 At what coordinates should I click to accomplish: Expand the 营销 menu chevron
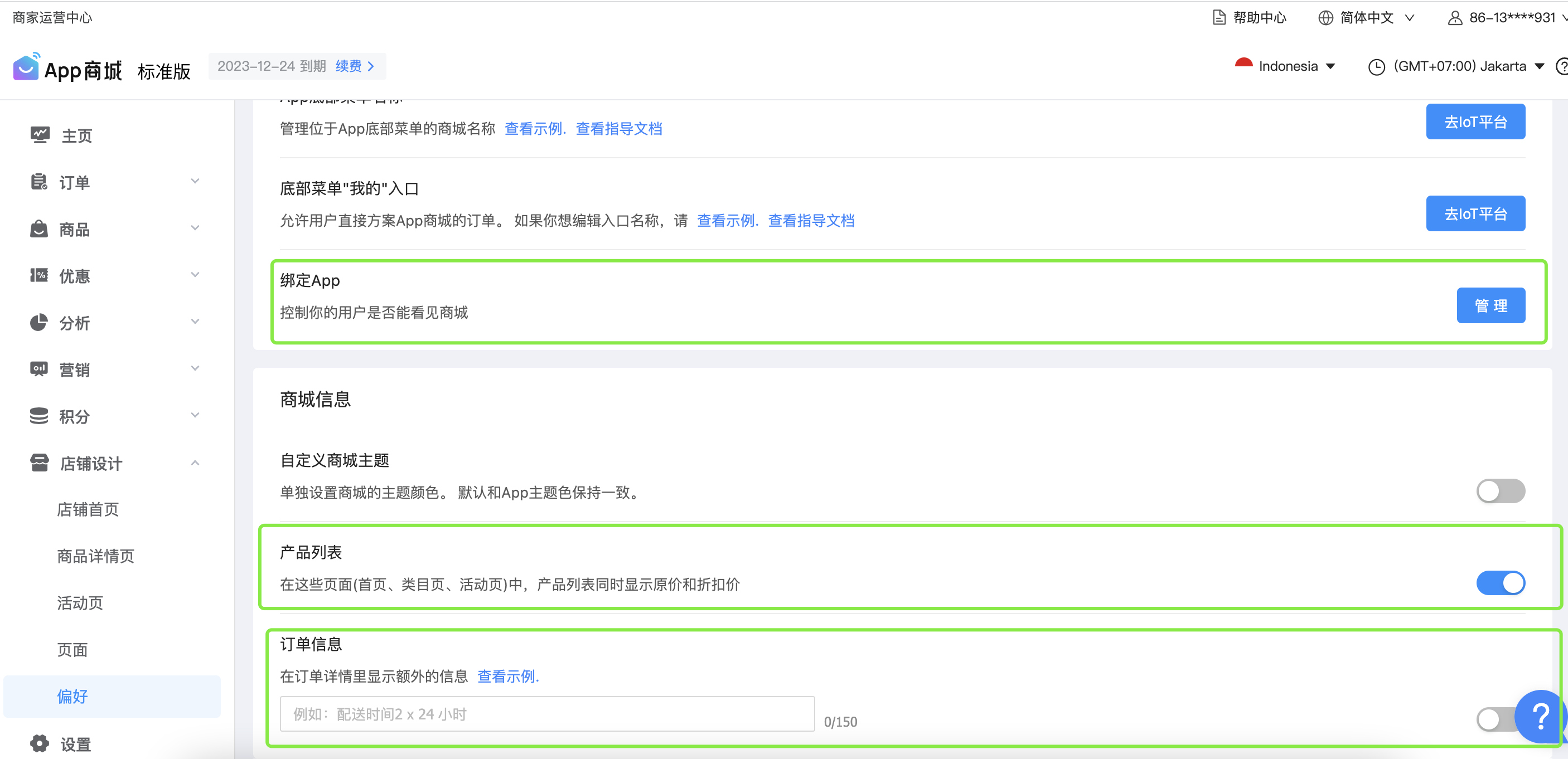pyautogui.click(x=195, y=368)
